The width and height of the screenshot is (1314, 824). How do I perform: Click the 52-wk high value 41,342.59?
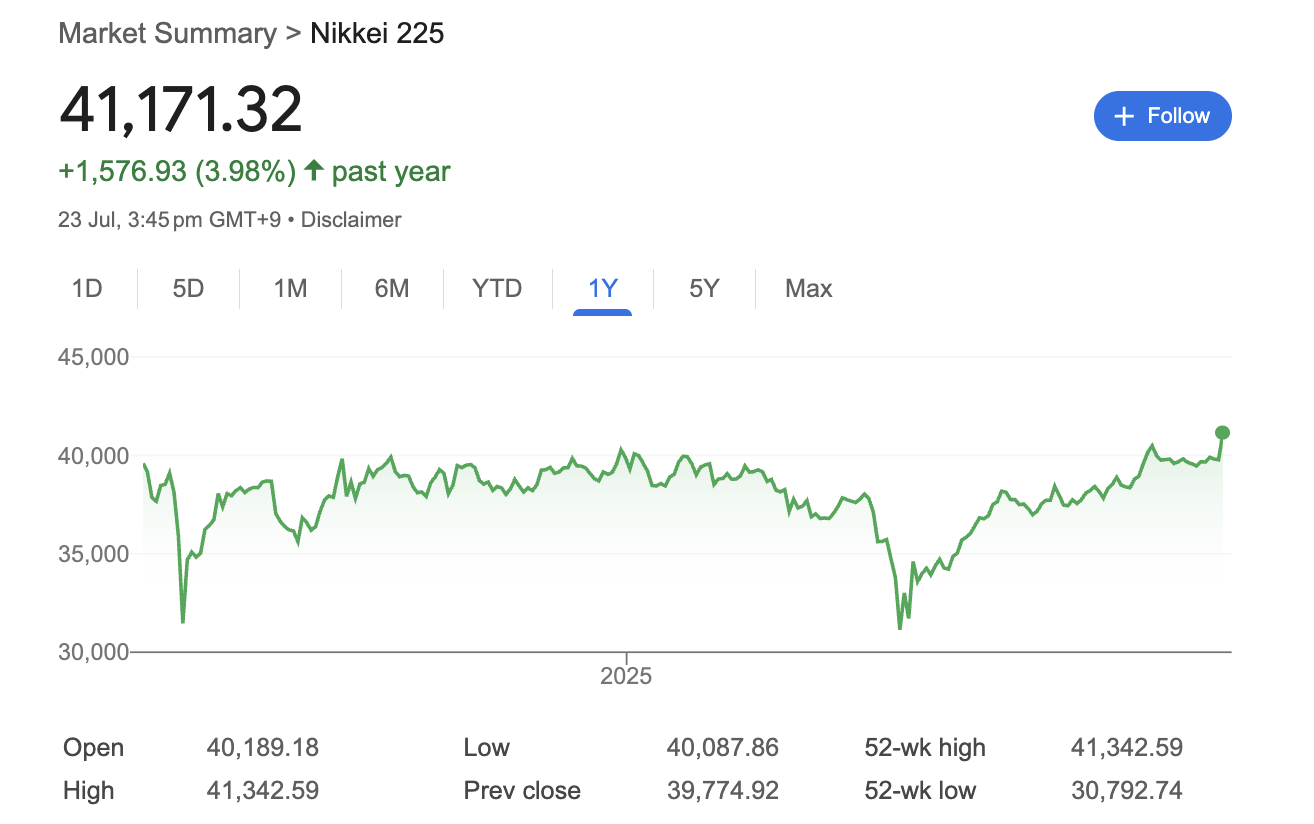(x=1126, y=748)
